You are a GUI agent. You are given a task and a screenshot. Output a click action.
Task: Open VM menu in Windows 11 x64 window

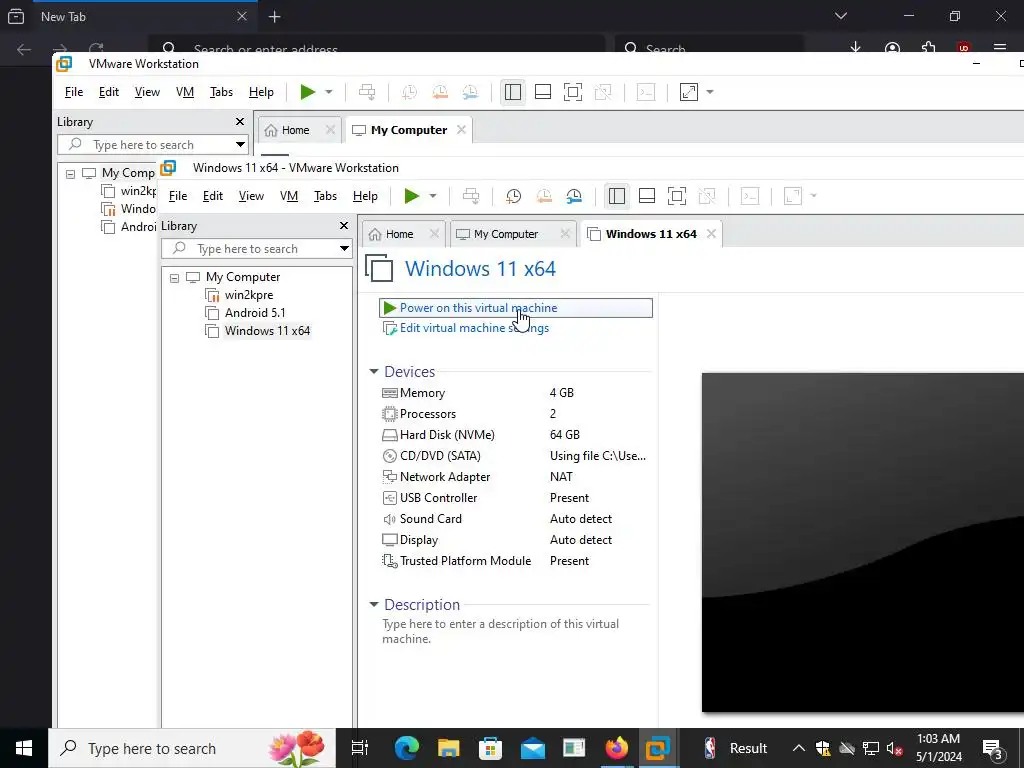point(289,196)
